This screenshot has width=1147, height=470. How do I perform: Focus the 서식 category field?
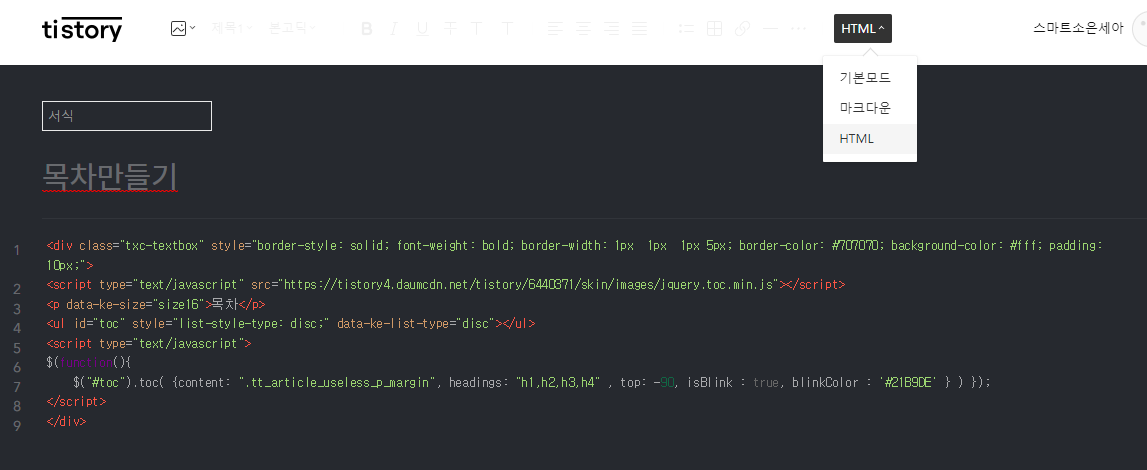127,115
